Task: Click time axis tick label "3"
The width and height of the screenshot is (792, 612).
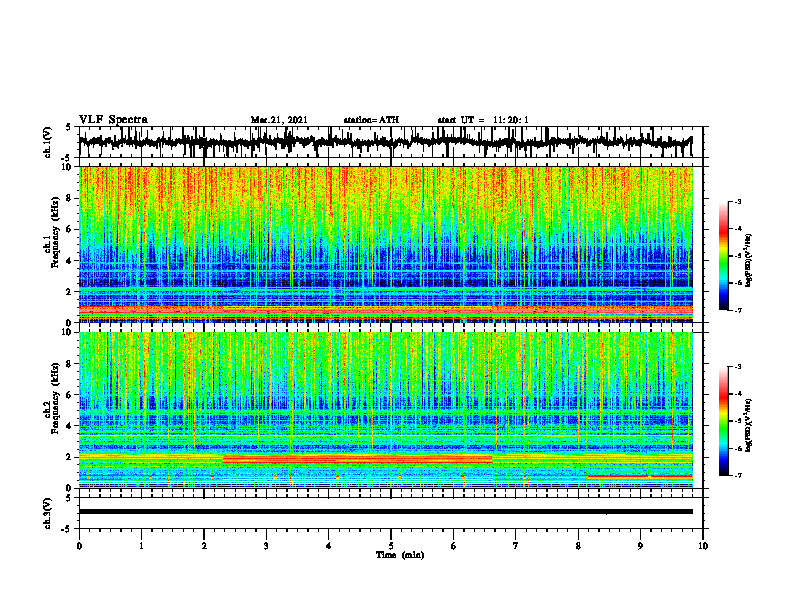Action: point(266,546)
